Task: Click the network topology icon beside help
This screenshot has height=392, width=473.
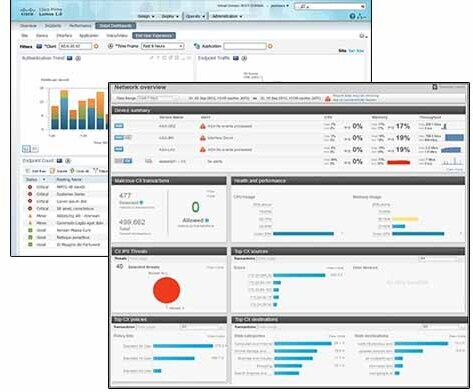Action: 361,16
